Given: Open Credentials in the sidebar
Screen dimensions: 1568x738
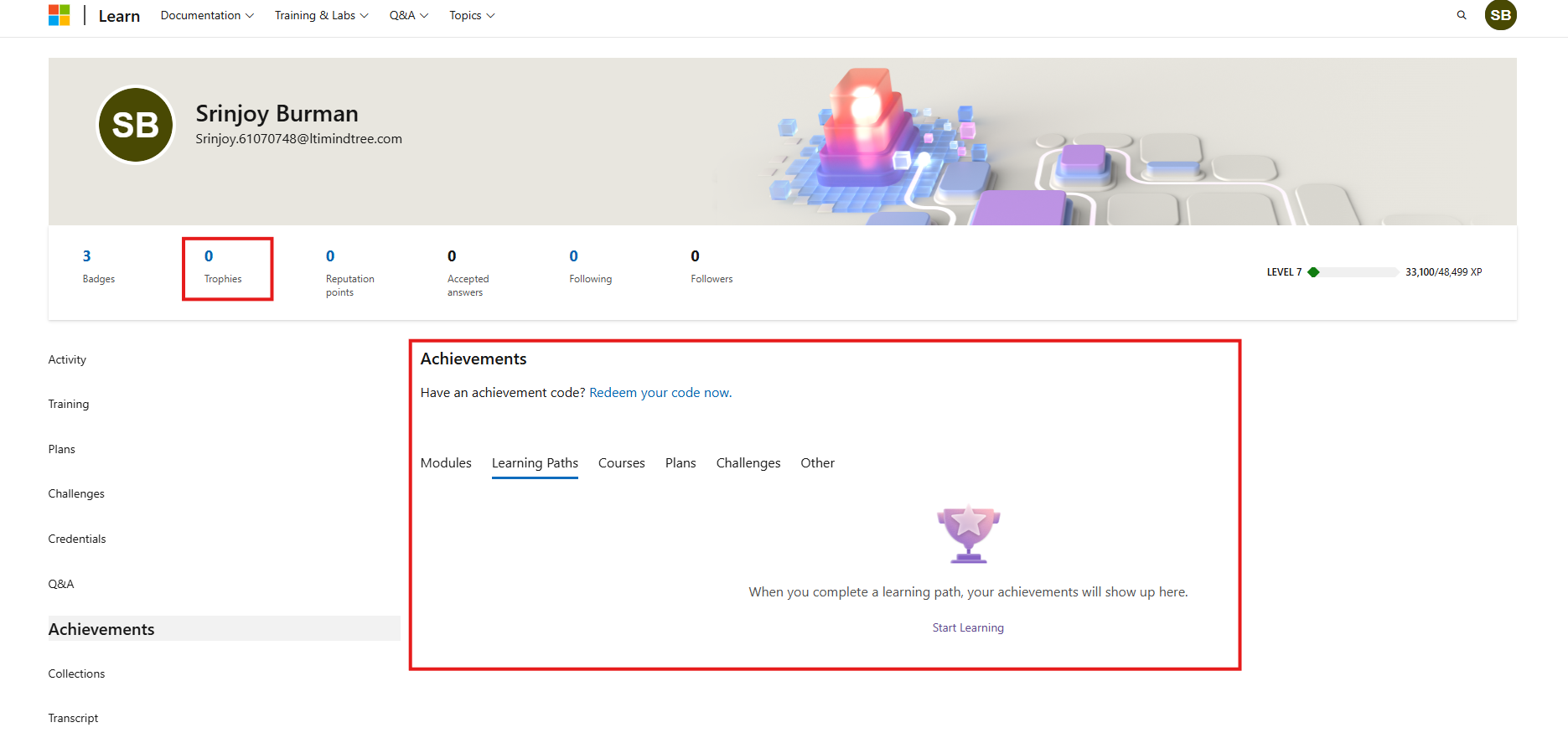Looking at the screenshot, I should pos(77,539).
